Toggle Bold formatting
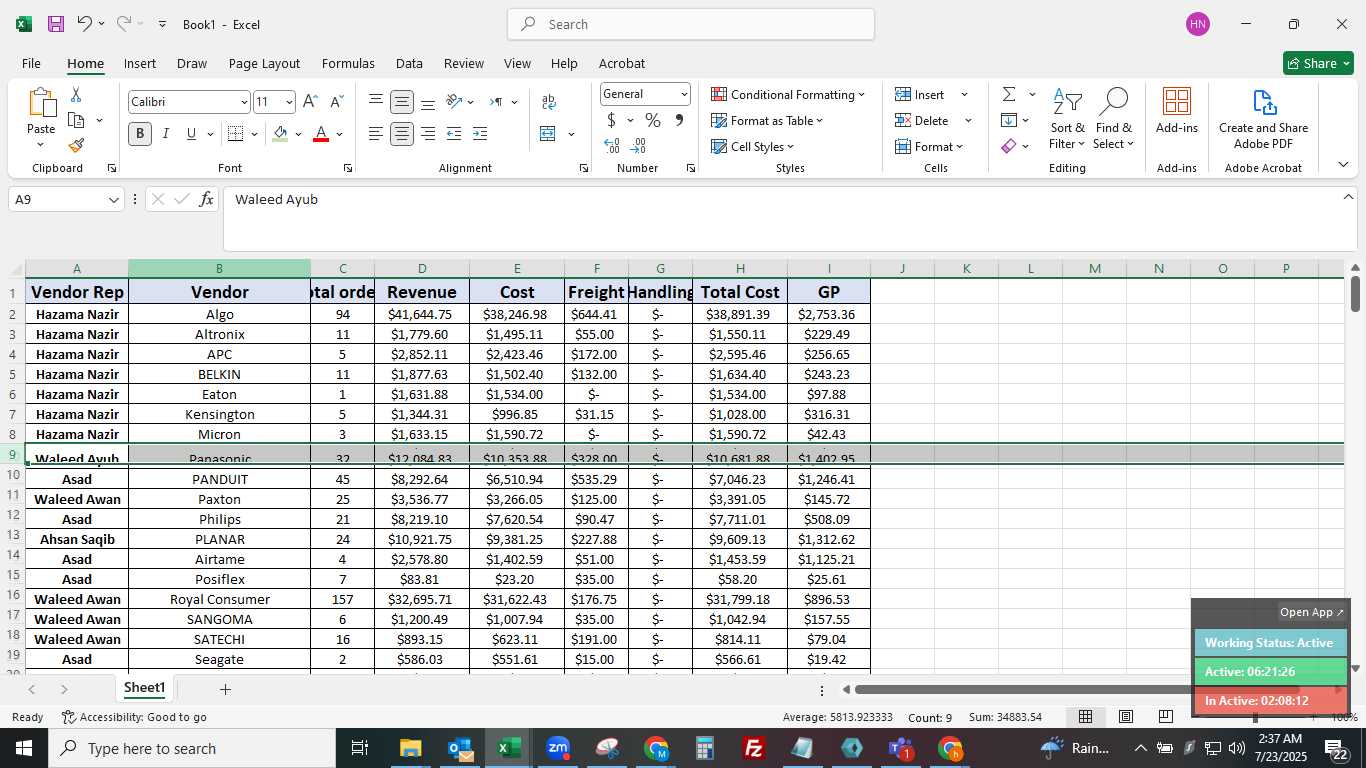The width and height of the screenshot is (1366, 768). point(139,134)
